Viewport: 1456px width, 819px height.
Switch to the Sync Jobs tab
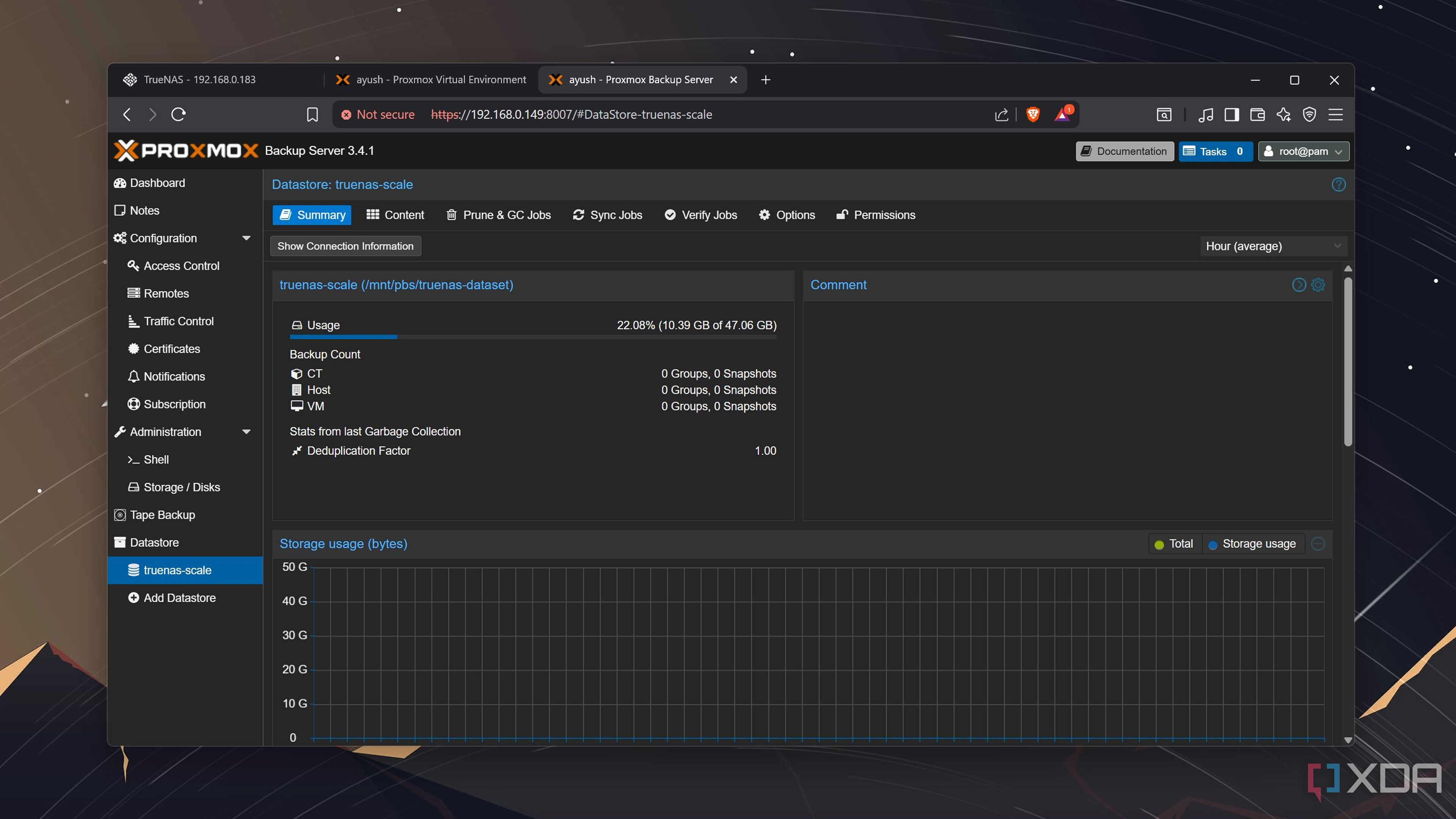pyautogui.click(x=607, y=215)
